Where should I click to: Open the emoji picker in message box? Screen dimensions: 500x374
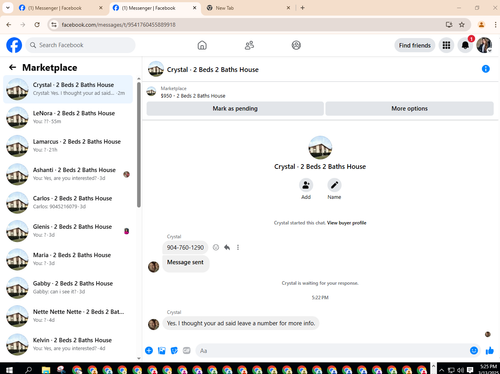(474, 350)
